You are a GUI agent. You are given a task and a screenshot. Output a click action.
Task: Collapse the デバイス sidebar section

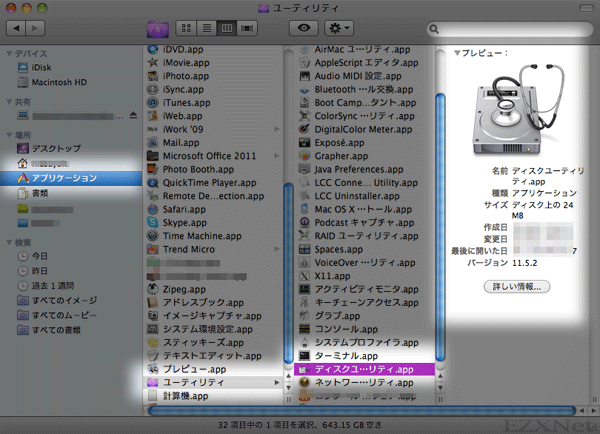10,54
